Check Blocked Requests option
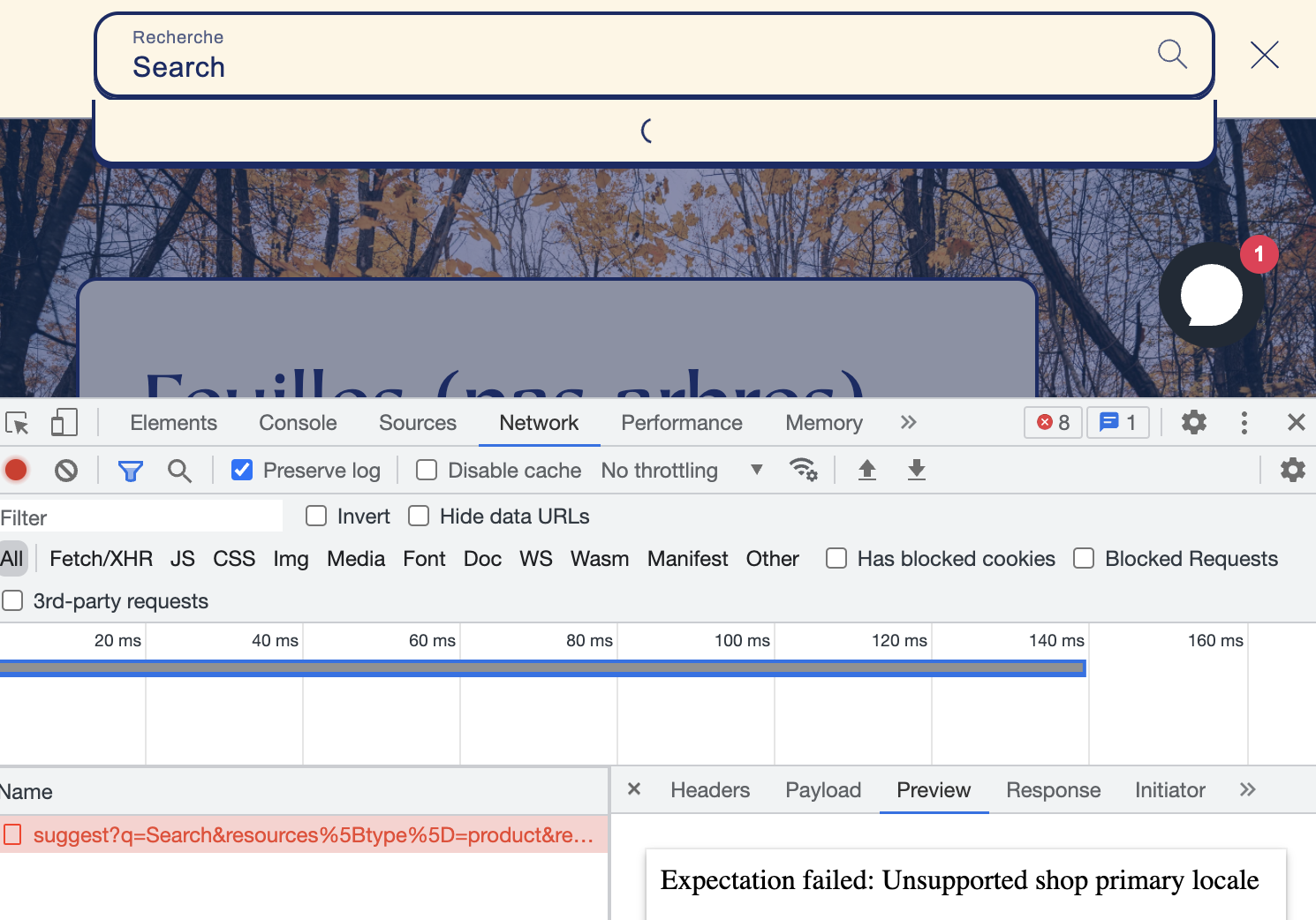This screenshot has width=1316, height=920. point(1084,558)
